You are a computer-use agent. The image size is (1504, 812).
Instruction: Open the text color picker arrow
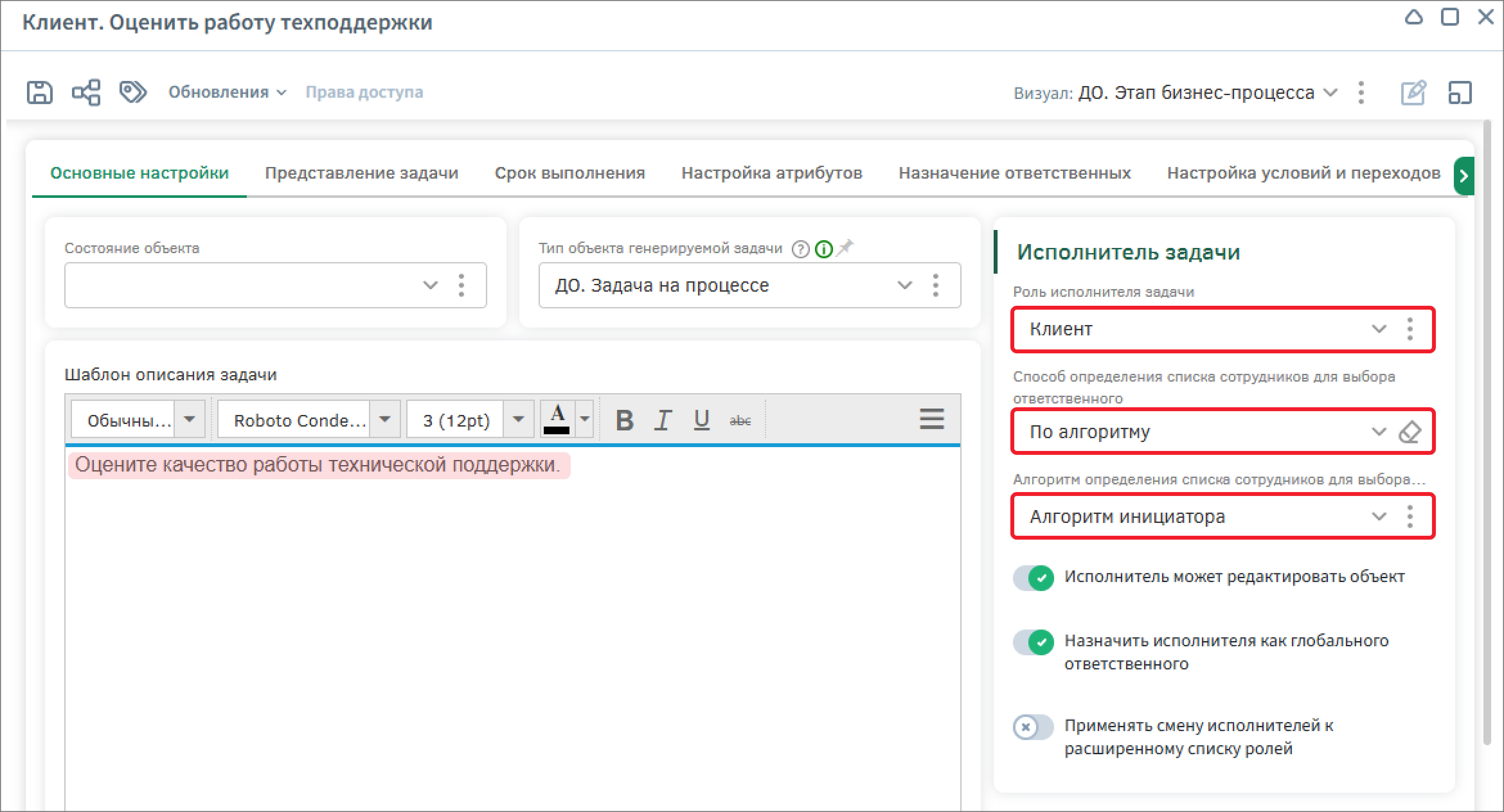point(584,420)
